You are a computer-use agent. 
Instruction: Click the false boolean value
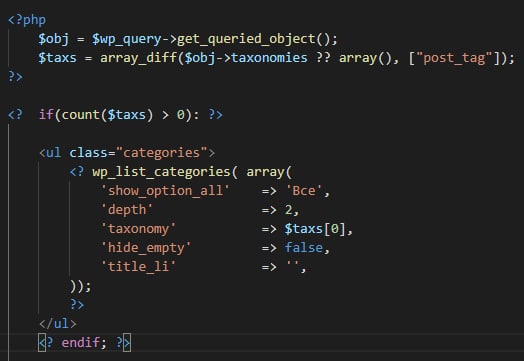[304, 248]
